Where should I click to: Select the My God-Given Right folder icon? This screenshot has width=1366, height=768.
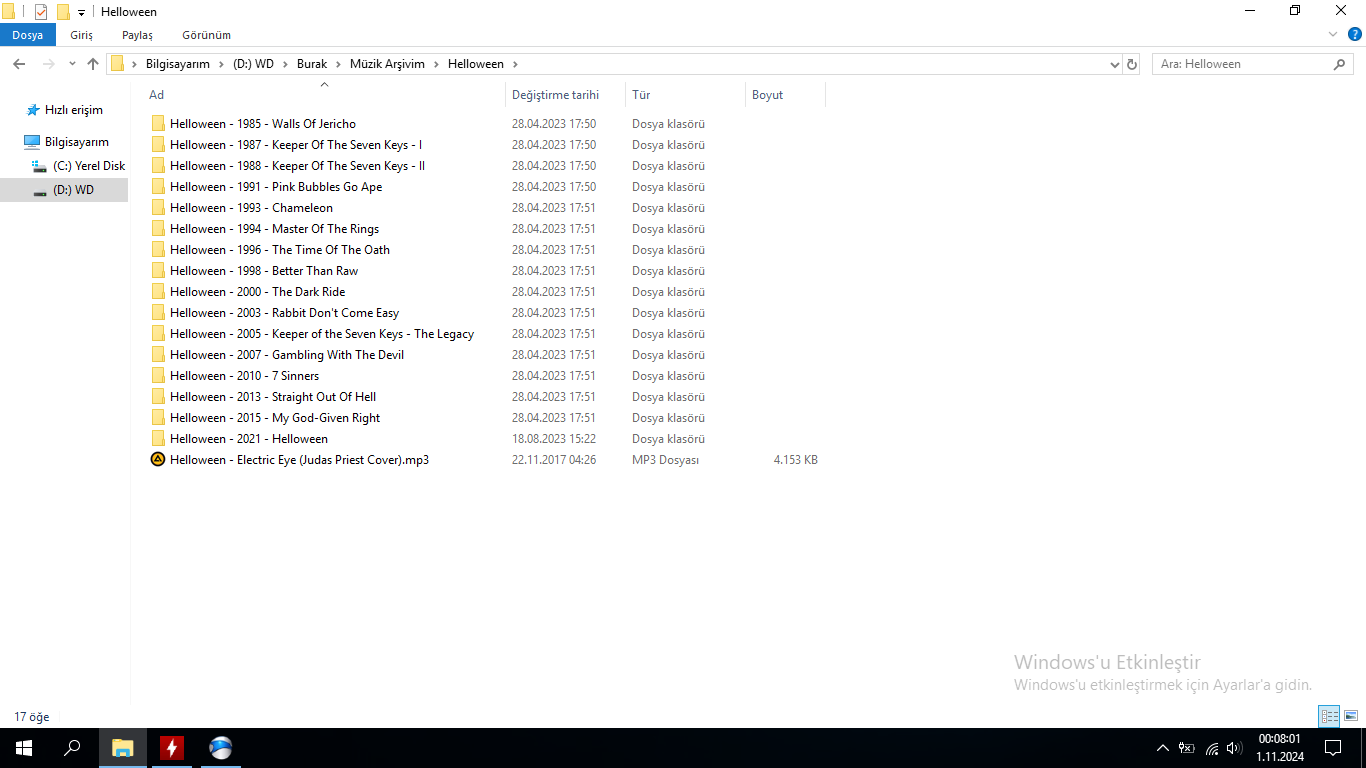coord(158,418)
